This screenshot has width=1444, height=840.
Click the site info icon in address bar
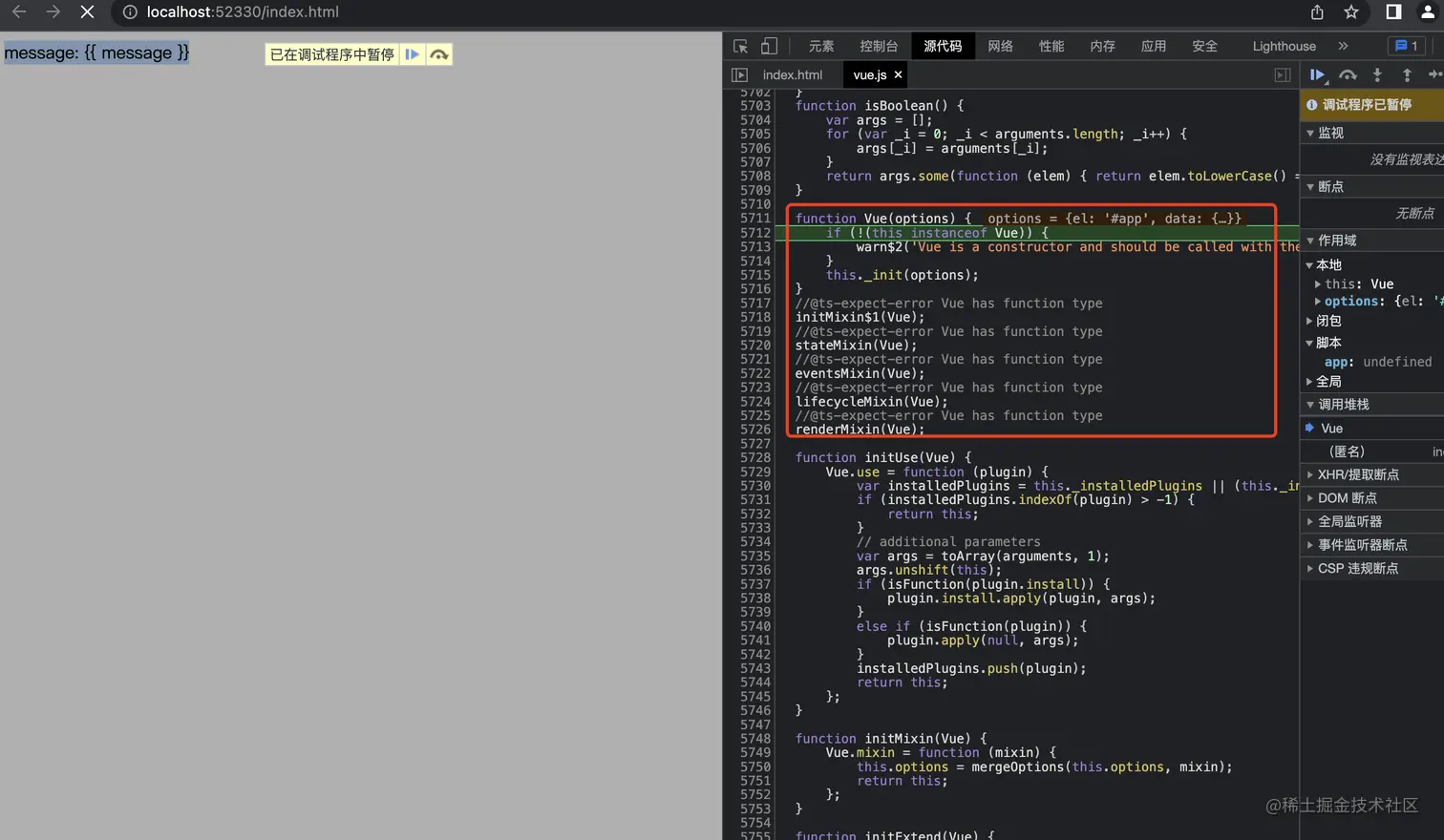click(130, 12)
